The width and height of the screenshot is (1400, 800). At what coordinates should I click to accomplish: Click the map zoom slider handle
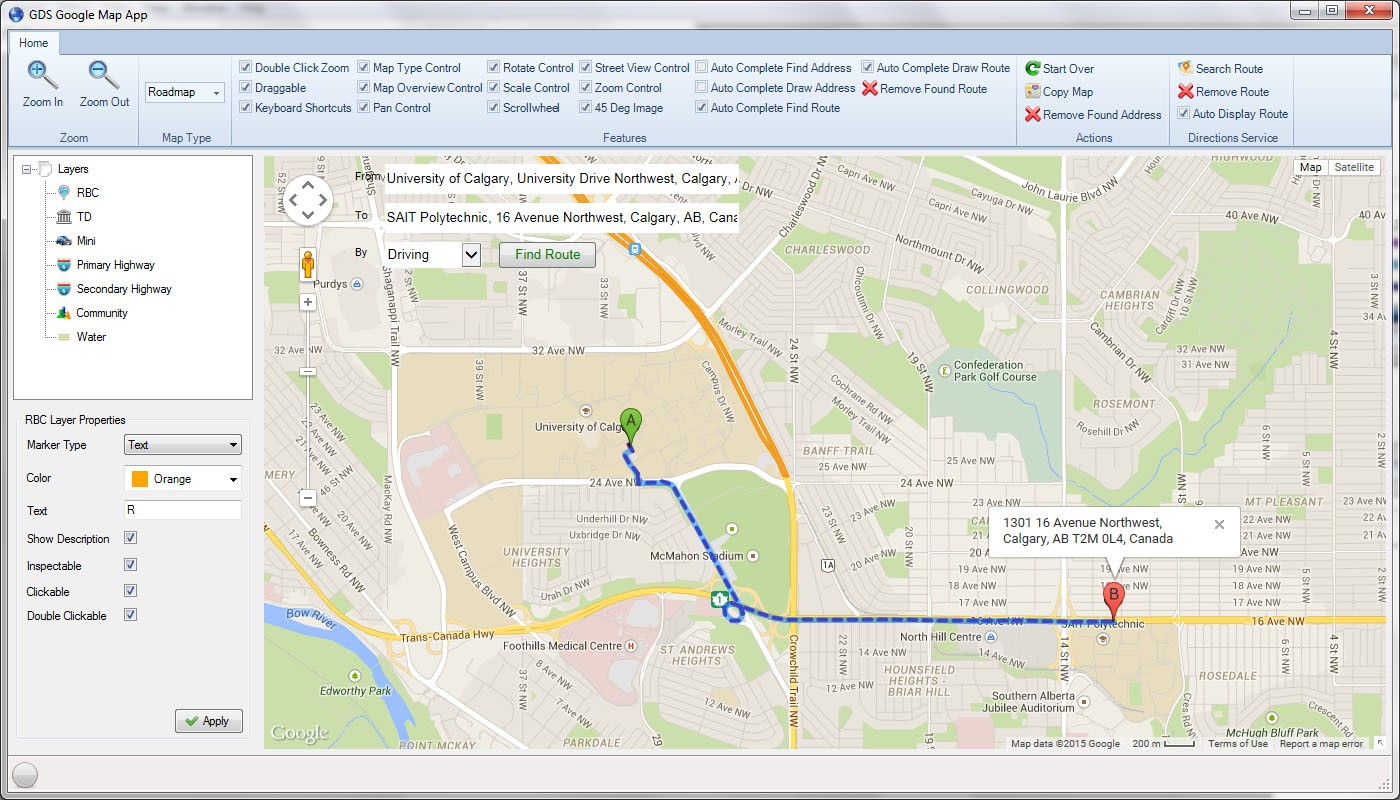click(x=308, y=371)
